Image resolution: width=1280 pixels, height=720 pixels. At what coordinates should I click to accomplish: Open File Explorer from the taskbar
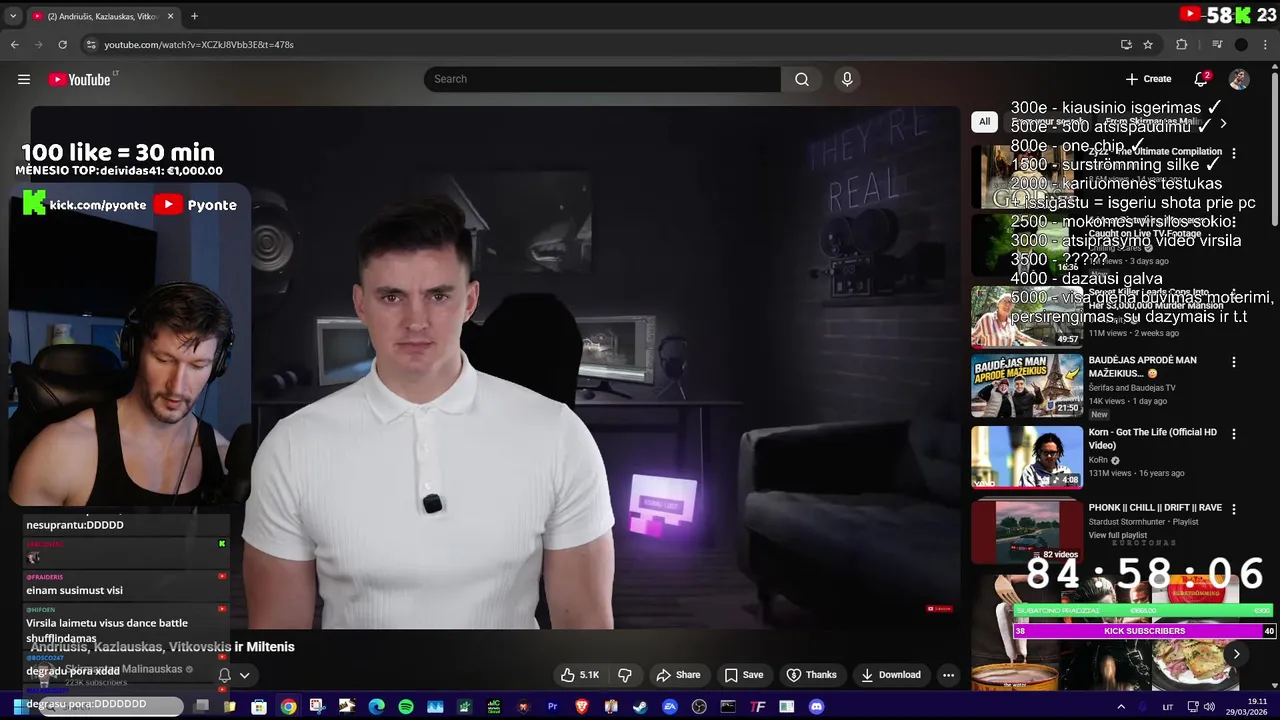[x=230, y=707]
